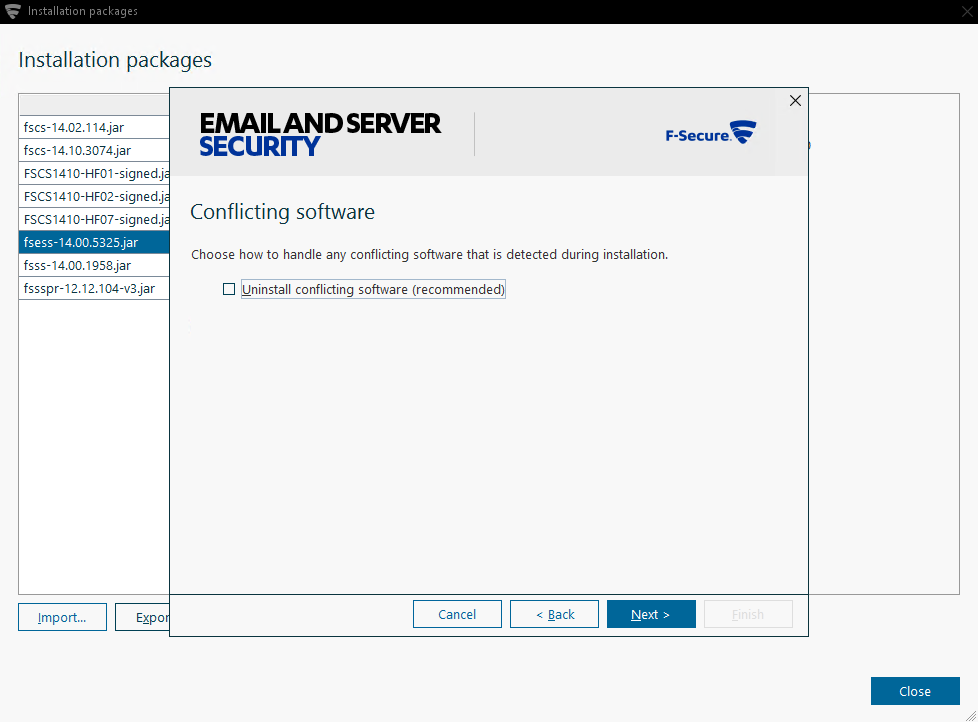Close the Conflicting software dialog with X
Viewport: 978px width, 722px height.
(x=795, y=100)
